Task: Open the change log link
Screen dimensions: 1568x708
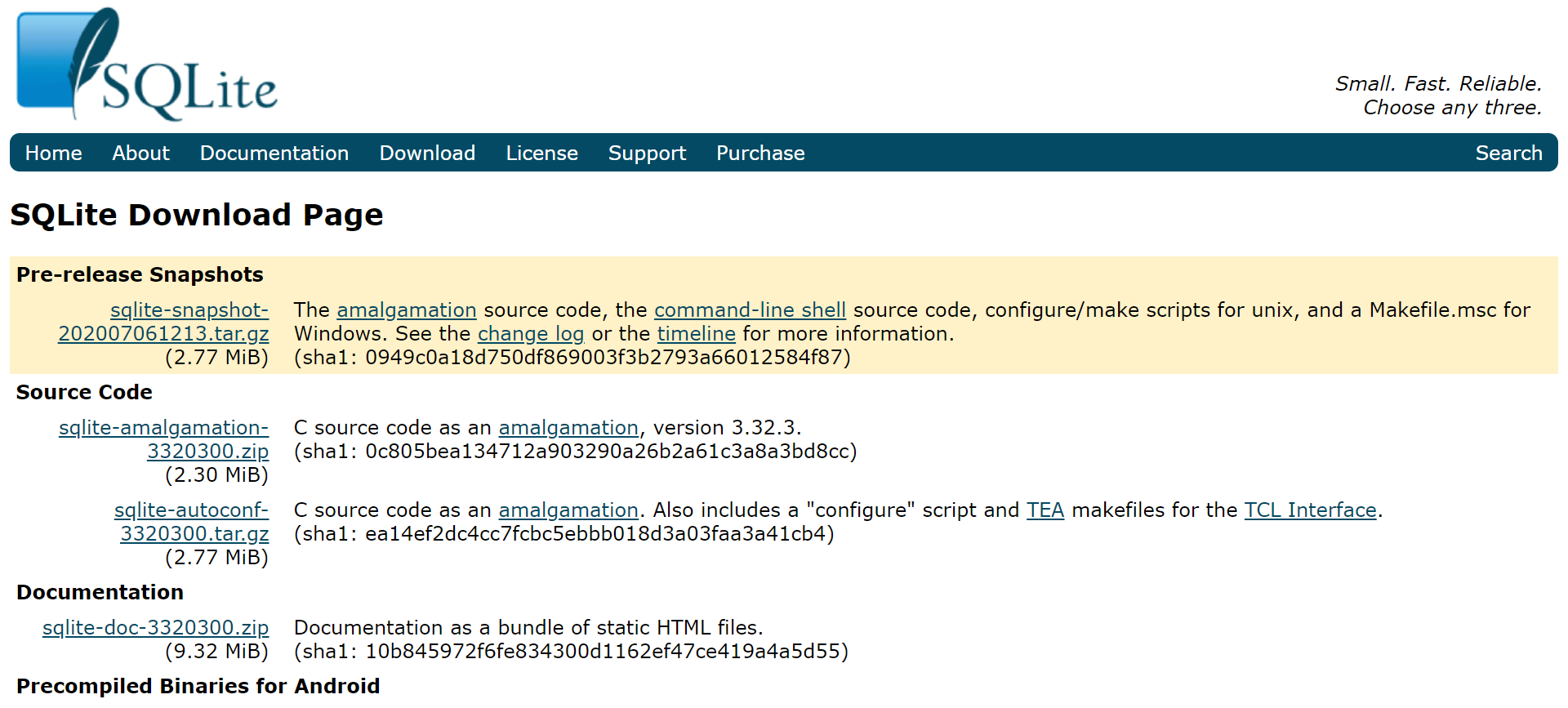Action: [x=531, y=334]
